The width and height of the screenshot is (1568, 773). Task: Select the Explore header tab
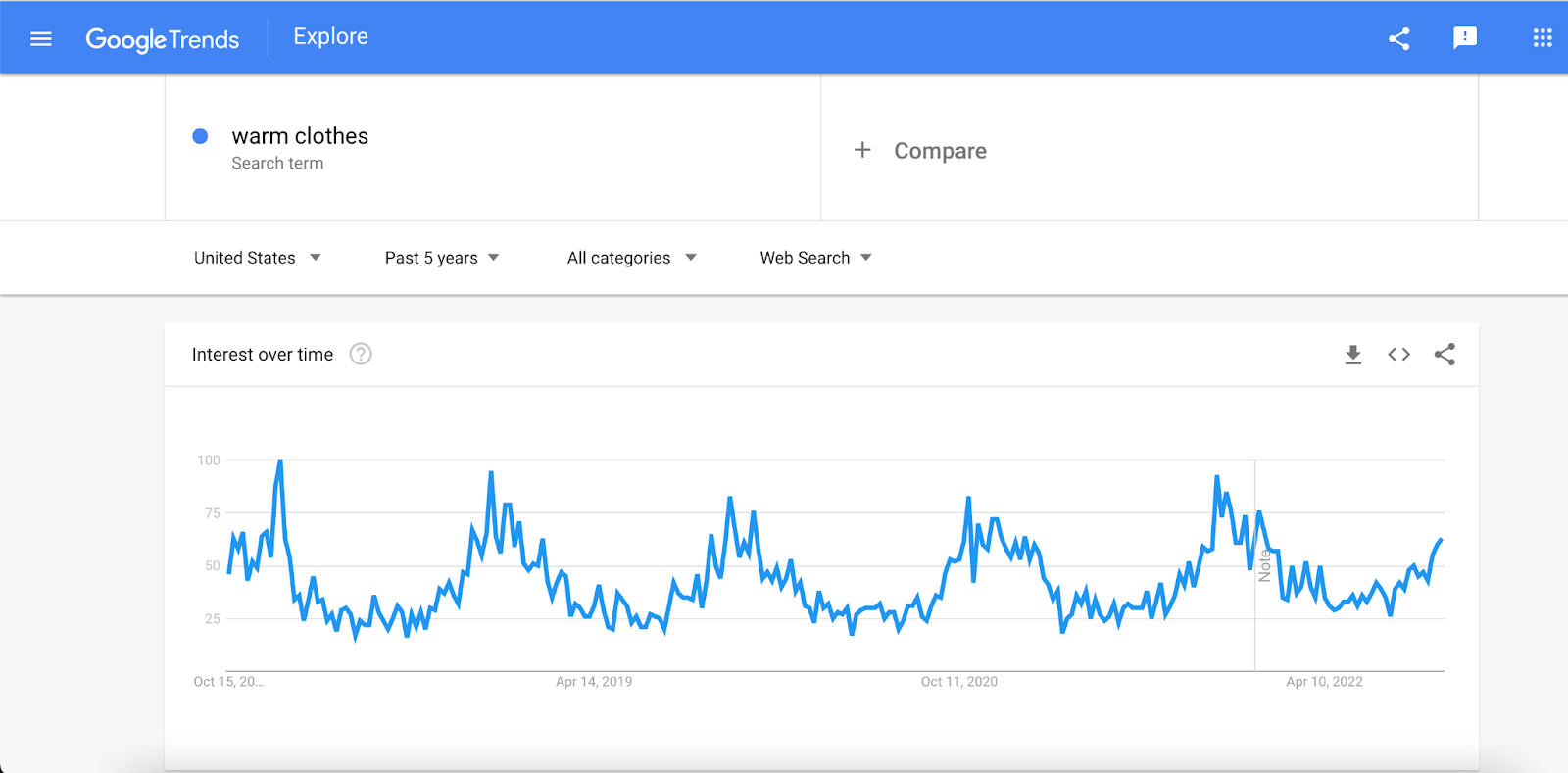[331, 37]
